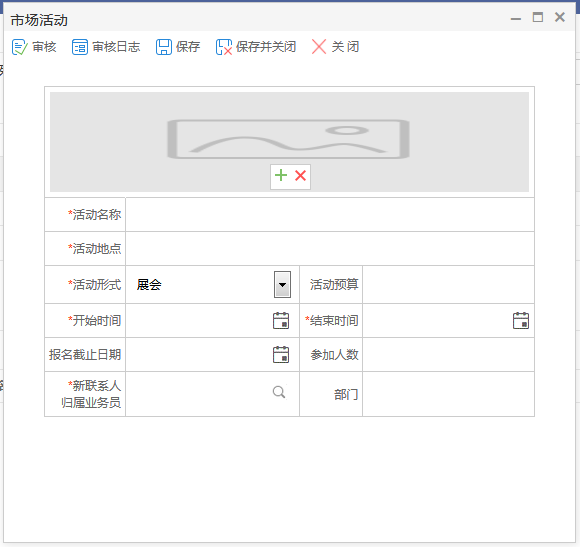The height and width of the screenshot is (547, 580).
Task: Focus the 活动预算 input field
Action: click(448, 284)
